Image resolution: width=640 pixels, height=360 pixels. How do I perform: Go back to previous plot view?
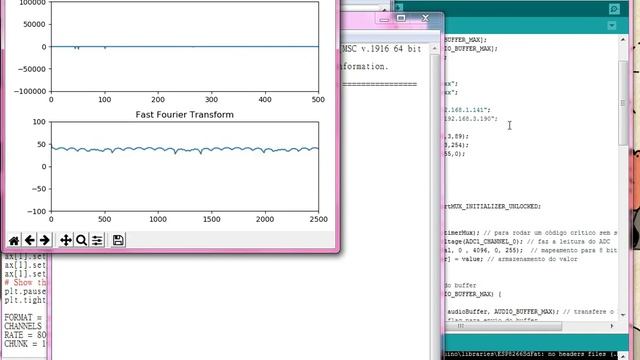coord(29,240)
